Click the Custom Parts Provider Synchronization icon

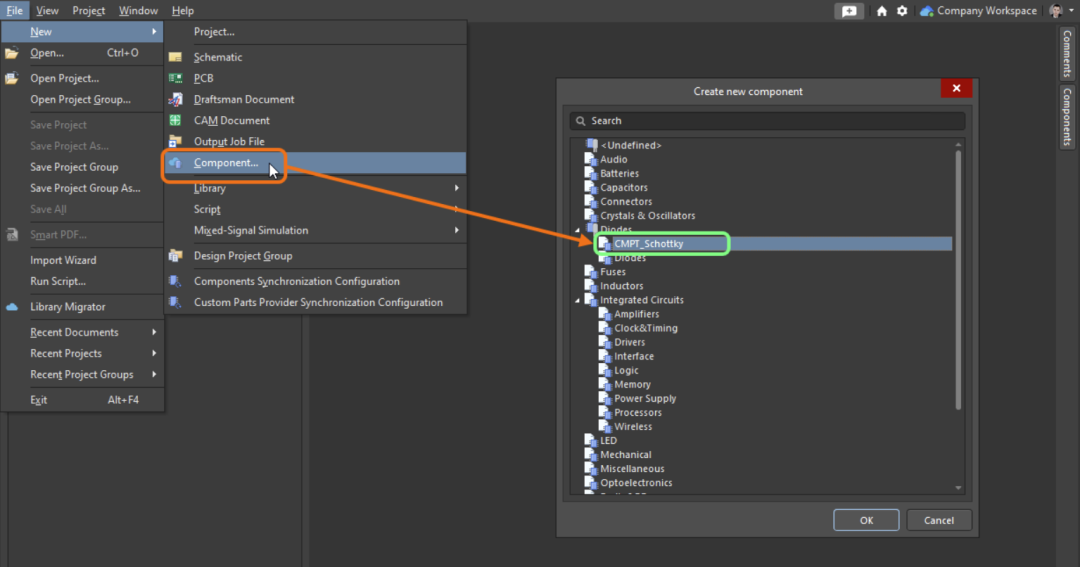(x=176, y=302)
